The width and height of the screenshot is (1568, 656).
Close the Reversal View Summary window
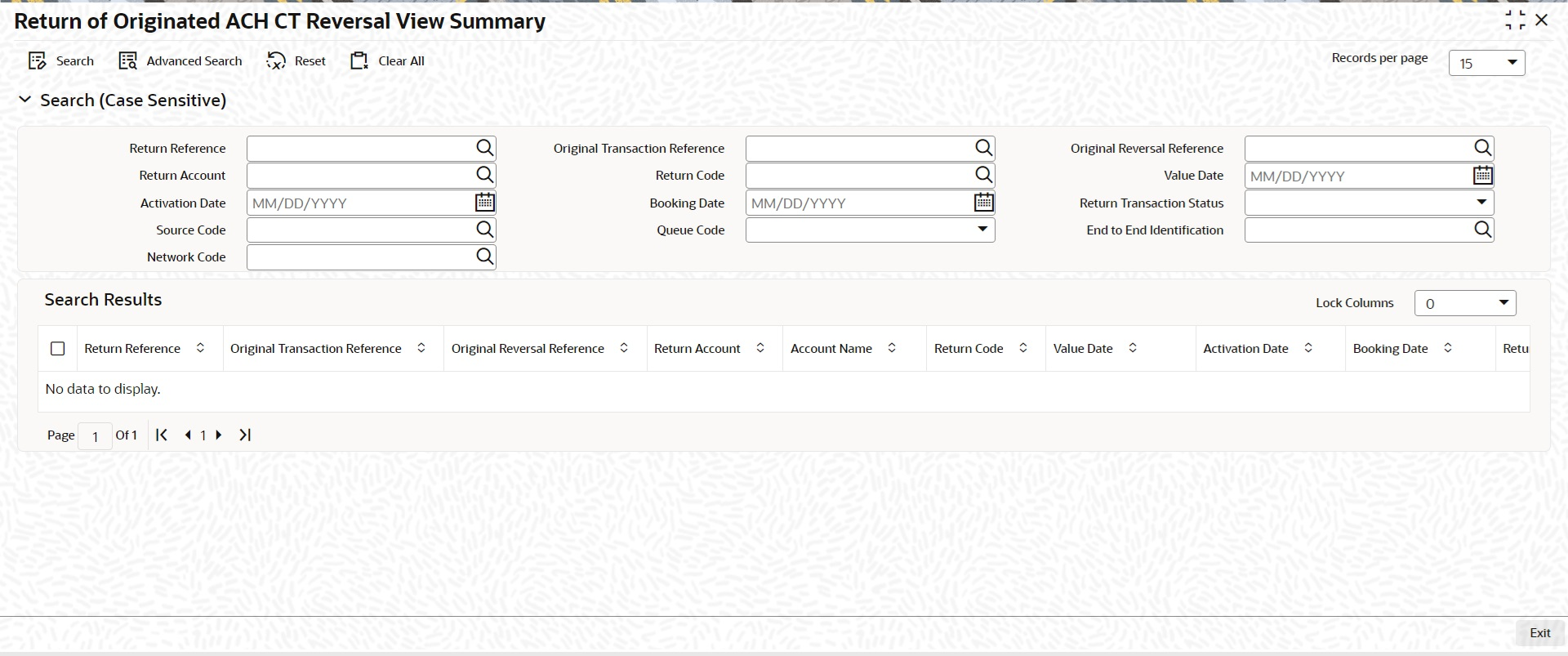pos(1542,20)
